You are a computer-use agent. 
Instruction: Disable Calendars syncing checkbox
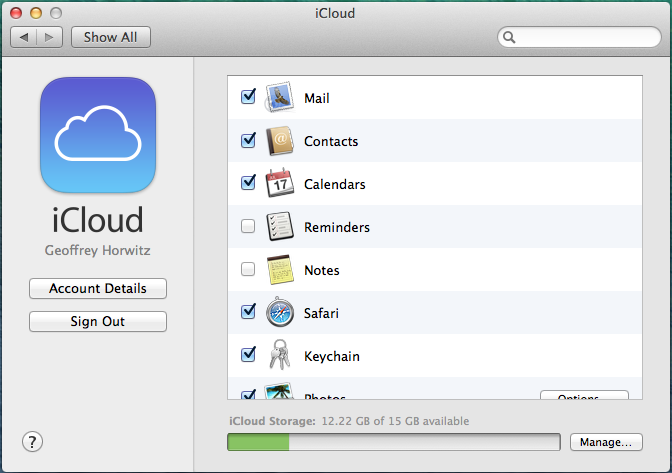pyautogui.click(x=248, y=183)
